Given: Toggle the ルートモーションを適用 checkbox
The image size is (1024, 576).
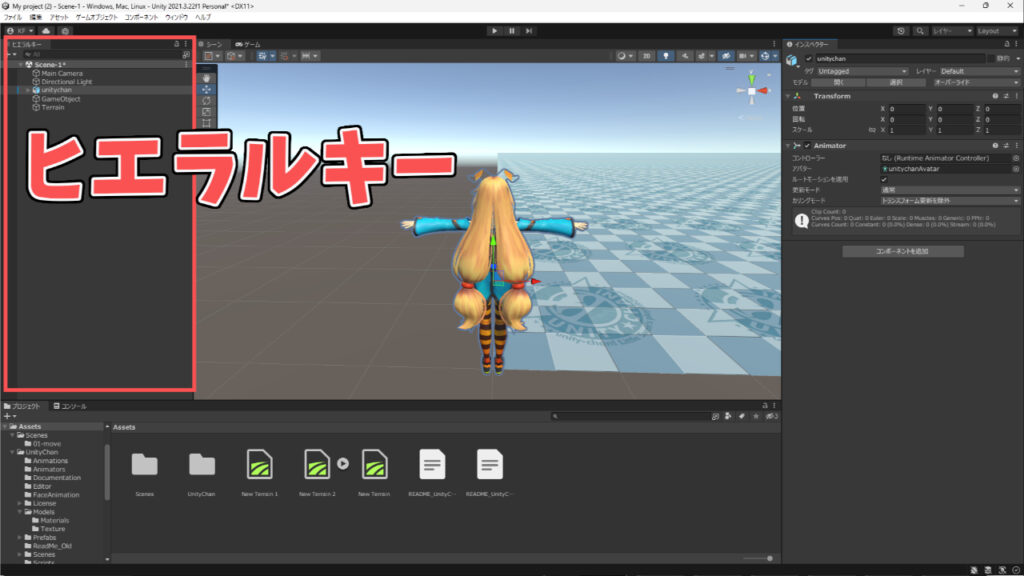Looking at the screenshot, I should click(885, 179).
